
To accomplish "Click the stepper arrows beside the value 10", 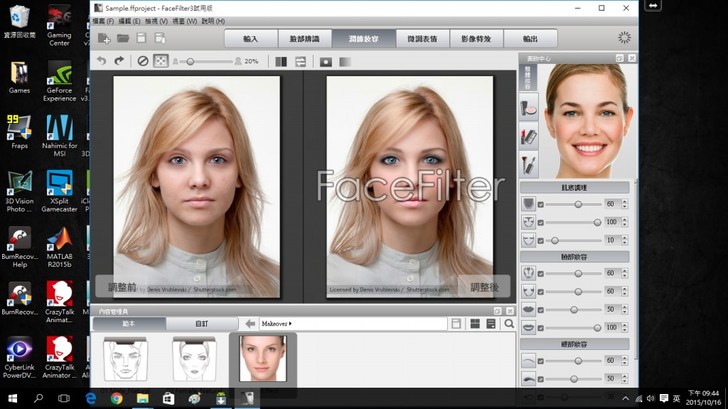I will click(625, 241).
